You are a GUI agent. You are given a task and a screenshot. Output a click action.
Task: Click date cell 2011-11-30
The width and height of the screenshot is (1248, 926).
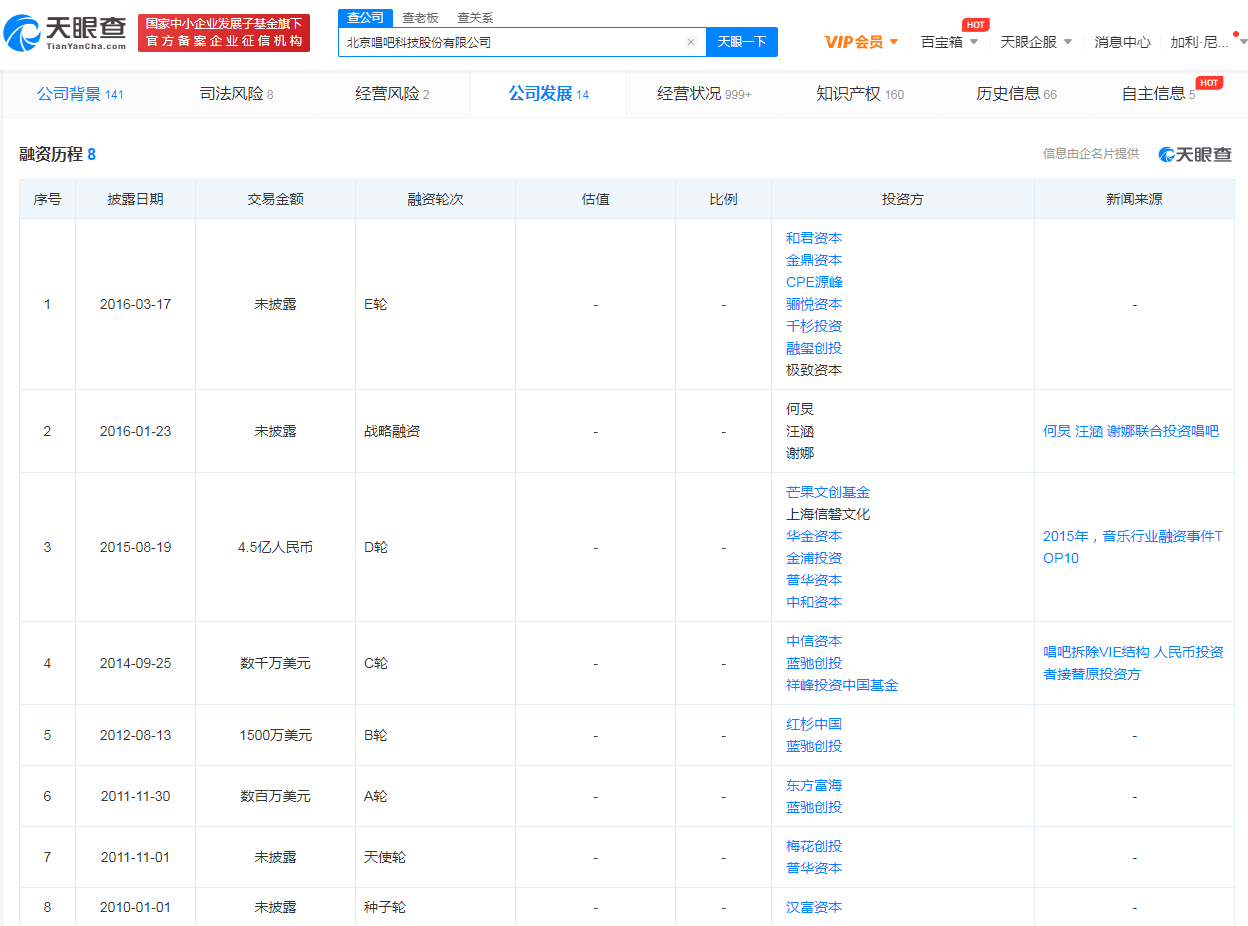coord(135,796)
